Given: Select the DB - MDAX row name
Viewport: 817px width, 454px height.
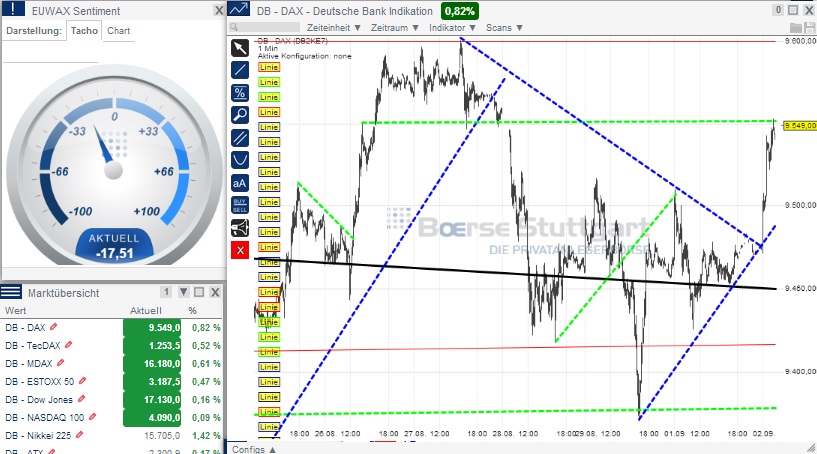Looking at the screenshot, I should (29, 363).
